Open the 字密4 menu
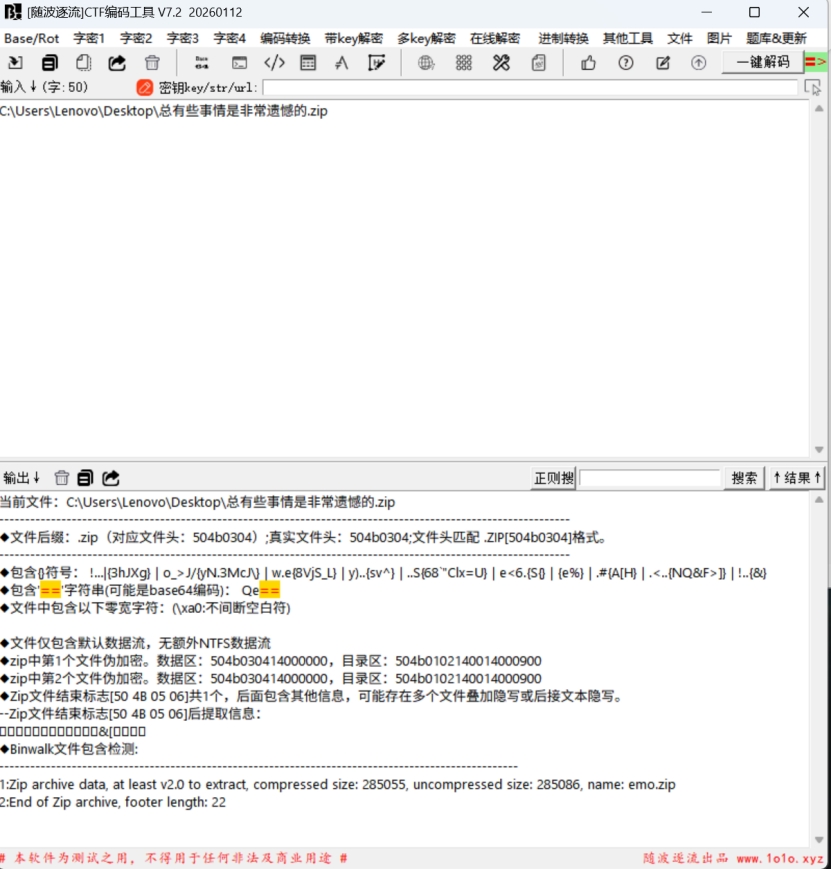 pos(230,38)
